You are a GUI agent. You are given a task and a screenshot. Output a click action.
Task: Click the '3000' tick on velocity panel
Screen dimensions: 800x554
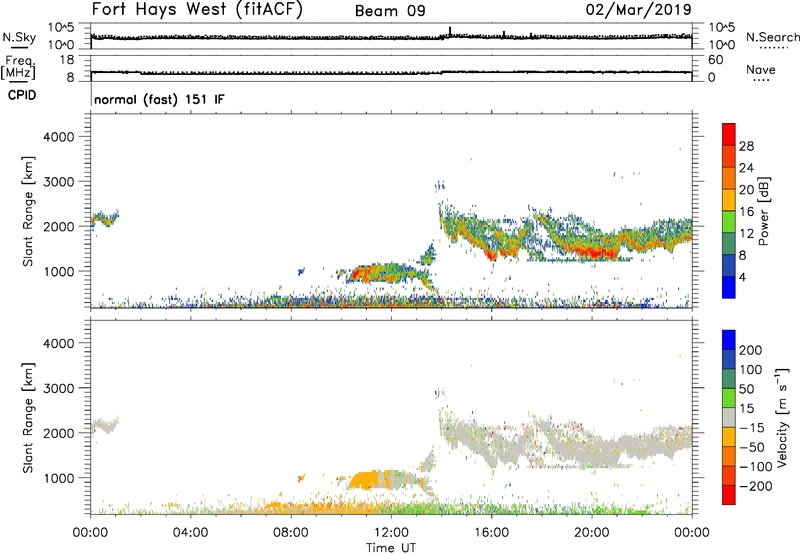[59, 388]
